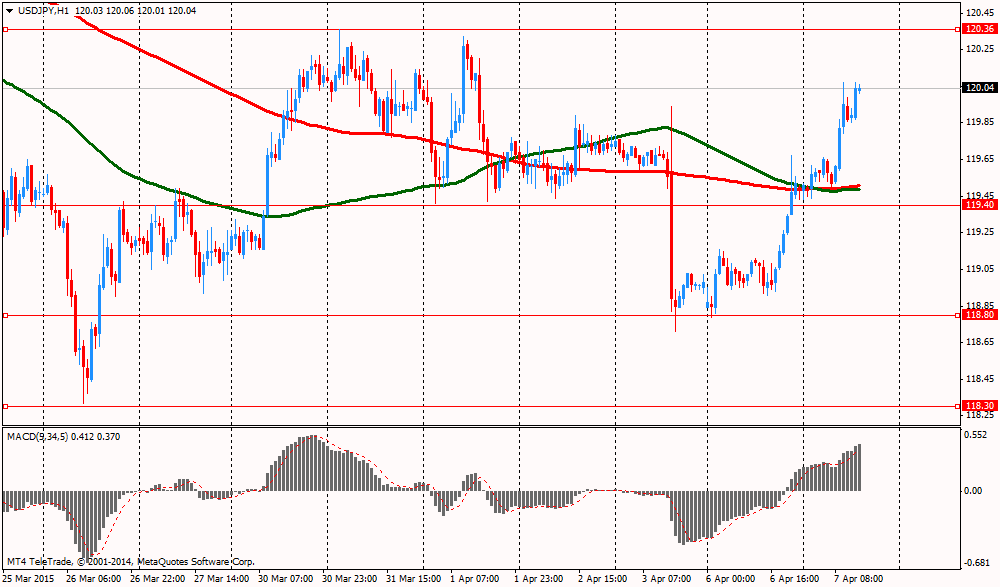Click the -0.681 MACD scale value
The width and height of the screenshot is (1000, 587).
coord(977,562)
